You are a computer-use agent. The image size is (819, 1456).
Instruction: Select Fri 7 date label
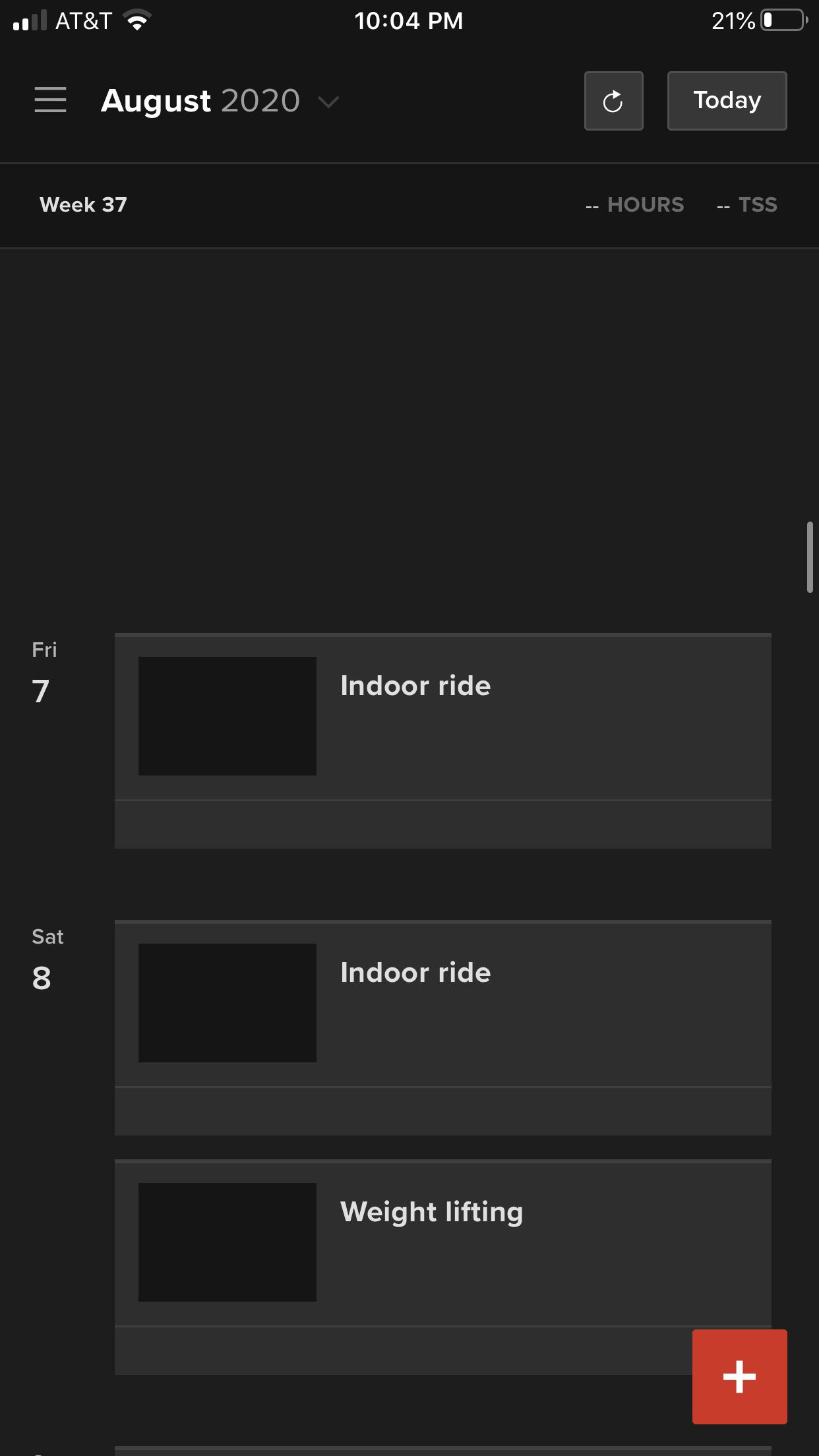[44, 673]
